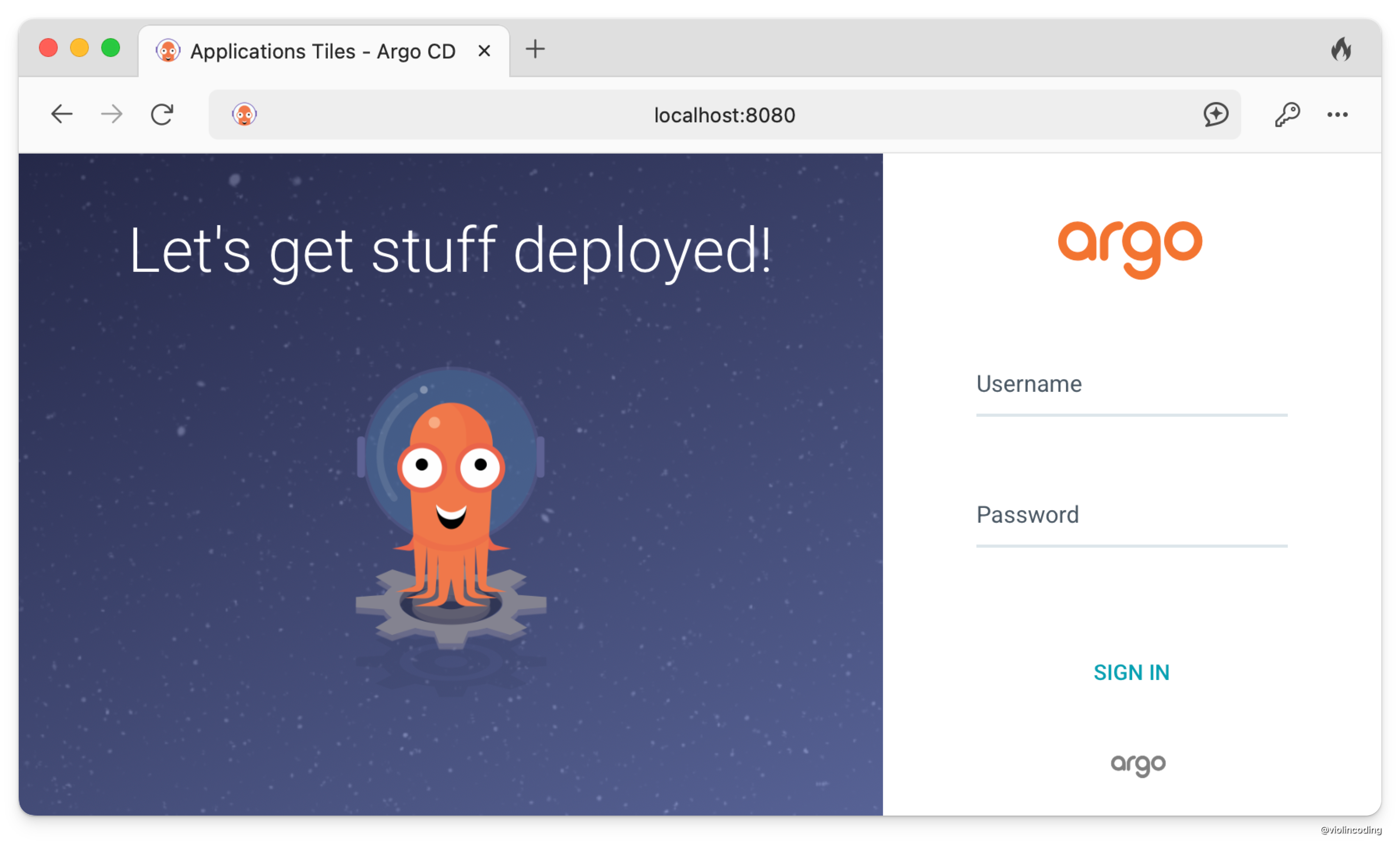The height and width of the screenshot is (853, 1400).
Task: Click the red window close button
Action: tap(48, 48)
